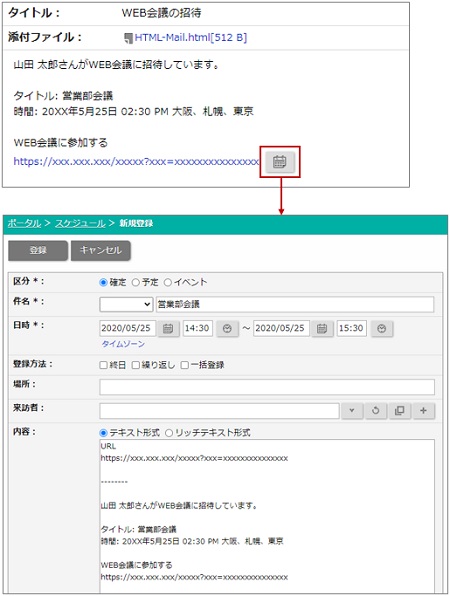The image size is (450, 596).
Task: Select the 予定 radio button
Action: click(x=135, y=282)
